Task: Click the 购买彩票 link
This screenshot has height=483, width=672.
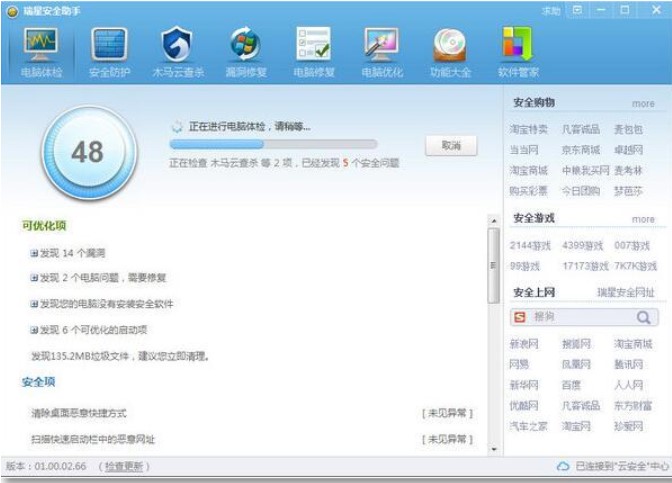Action: pyautogui.click(x=528, y=191)
